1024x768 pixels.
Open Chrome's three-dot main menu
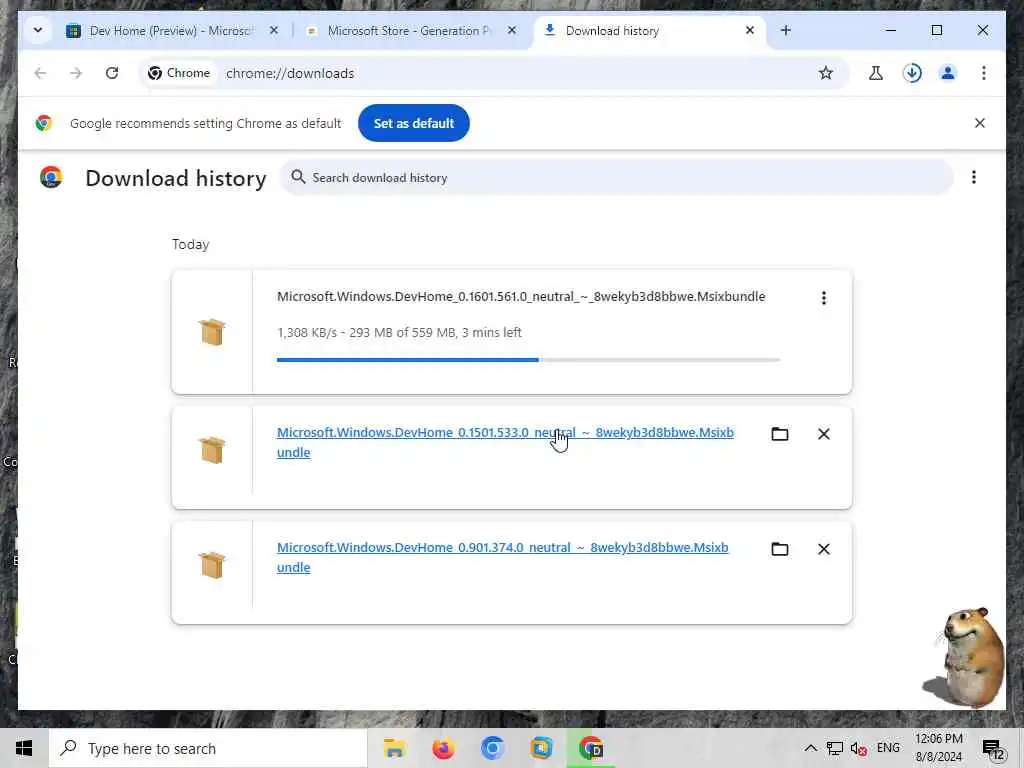[x=984, y=73]
